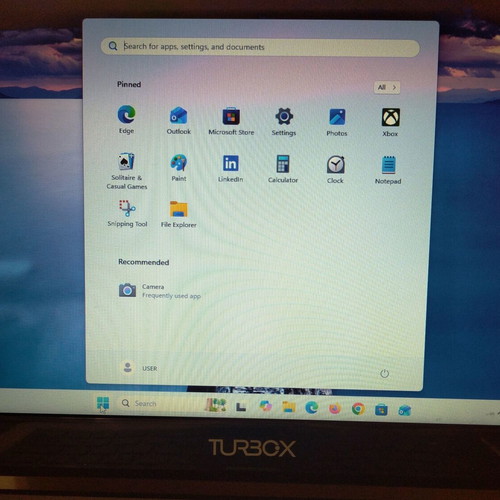The image size is (500, 500).
Task: Focus the Start menu search field
Action: (260, 47)
